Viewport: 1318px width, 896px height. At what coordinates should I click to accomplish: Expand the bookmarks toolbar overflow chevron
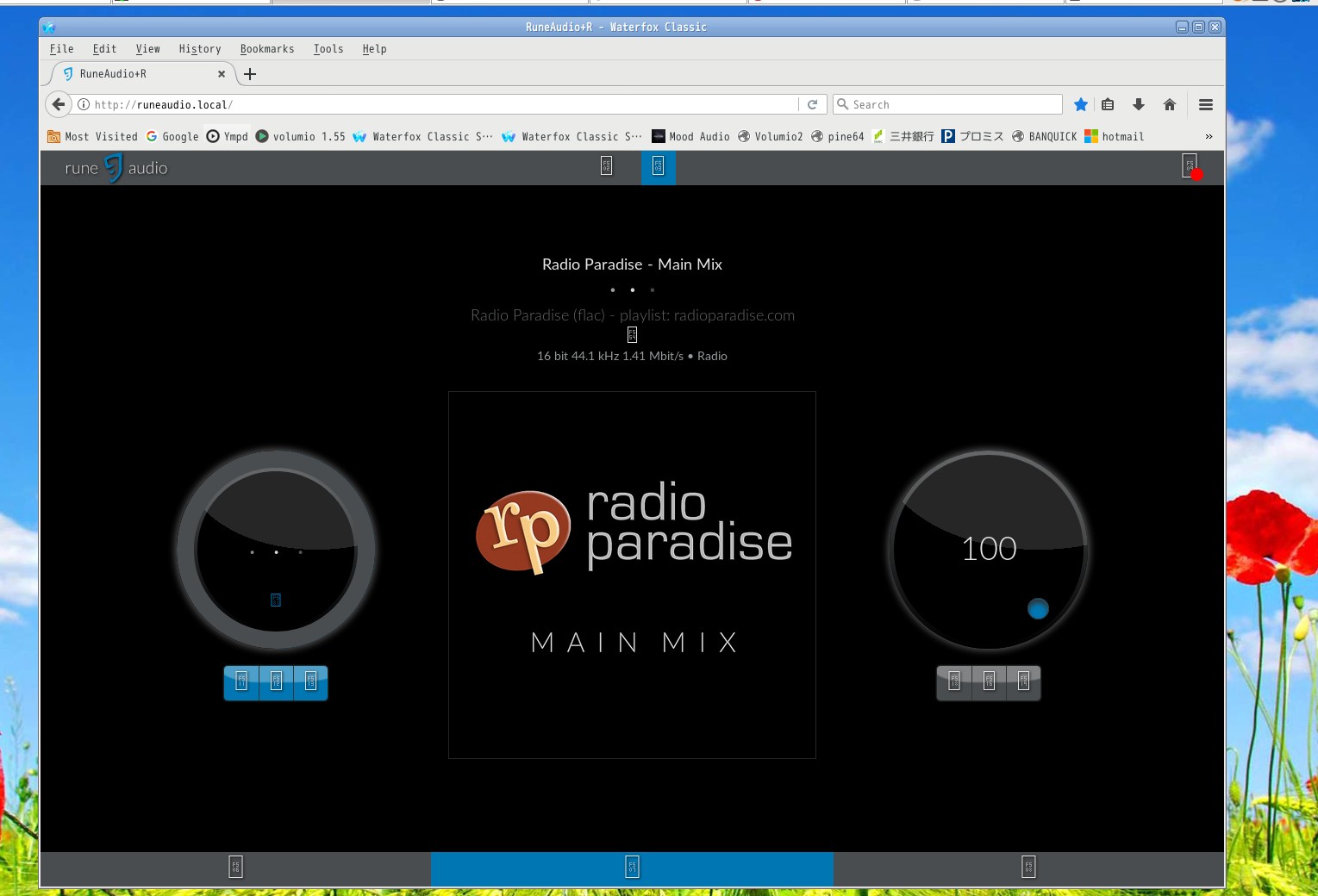[x=1209, y=136]
